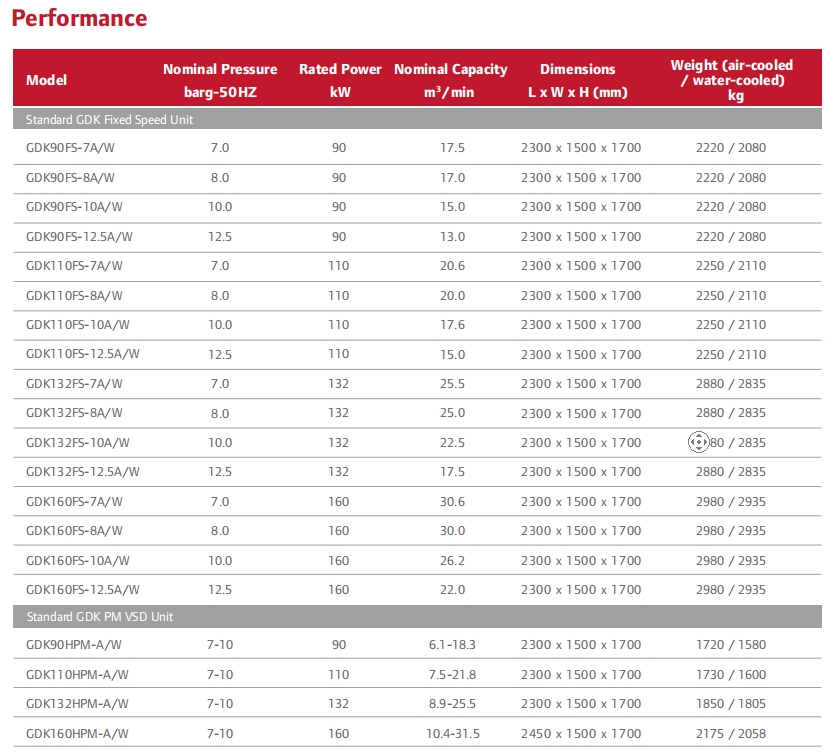
Task: Click model GDK160FS-7A/W
Action: click(x=74, y=502)
